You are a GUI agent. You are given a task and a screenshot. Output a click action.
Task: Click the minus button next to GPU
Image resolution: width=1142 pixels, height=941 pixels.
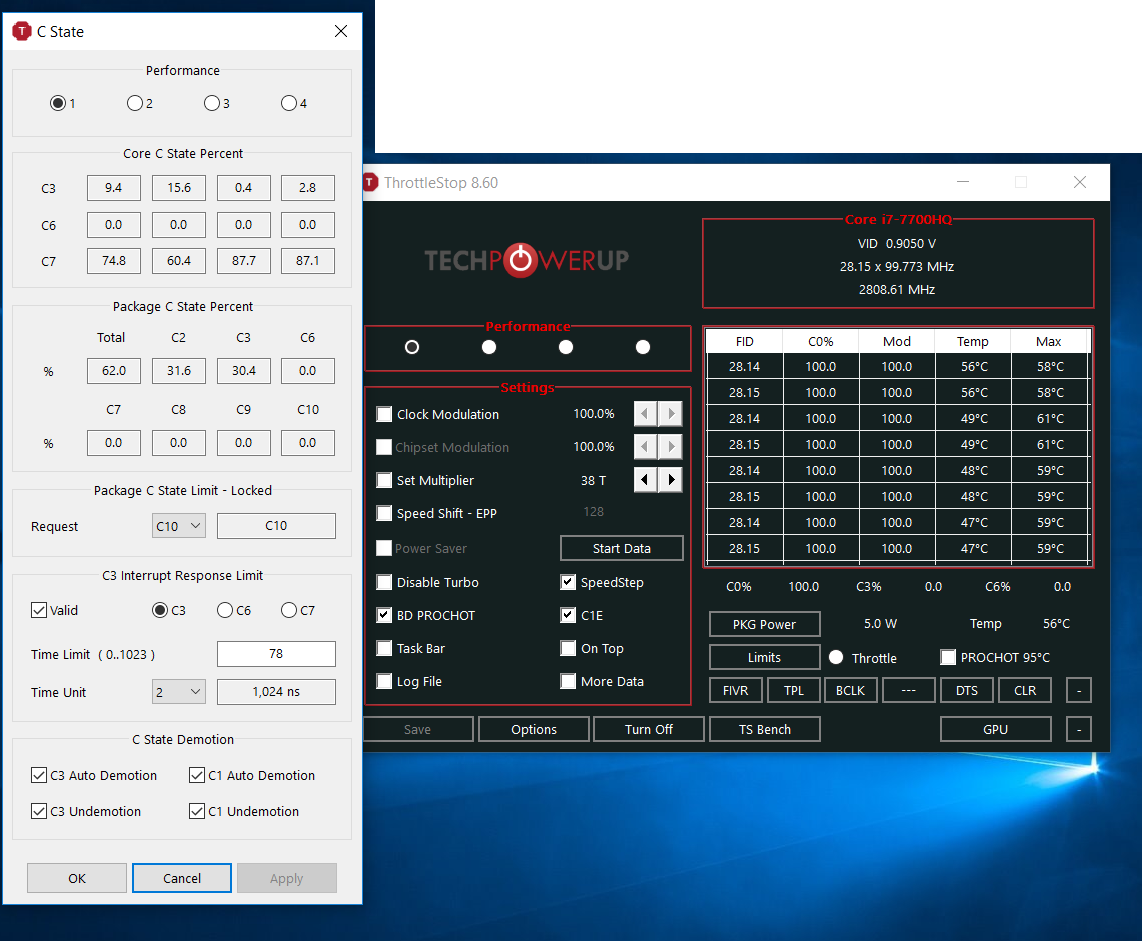point(1078,730)
